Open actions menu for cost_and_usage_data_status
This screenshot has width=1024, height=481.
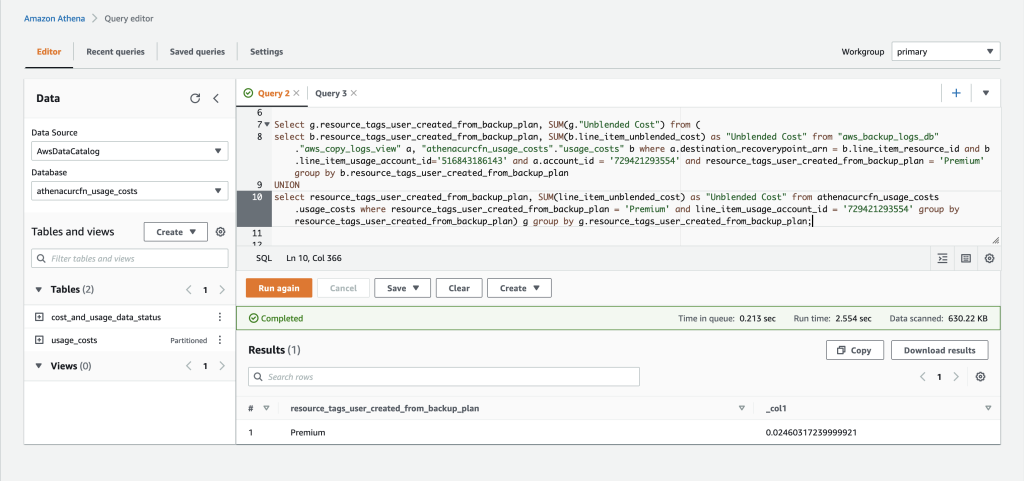220,317
